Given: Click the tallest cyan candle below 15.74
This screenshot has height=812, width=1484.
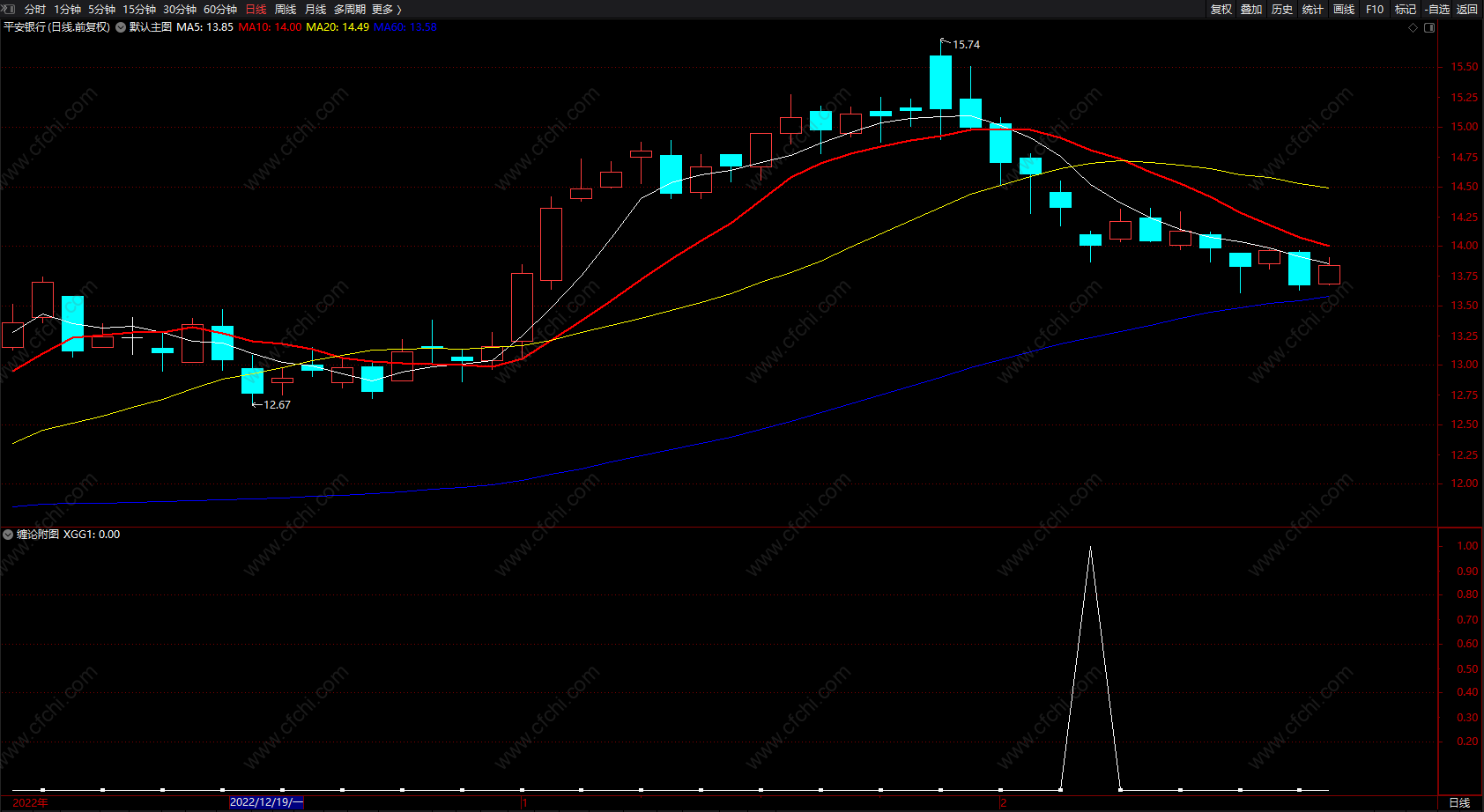Looking at the screenshot, I should [x=940, y=83].
